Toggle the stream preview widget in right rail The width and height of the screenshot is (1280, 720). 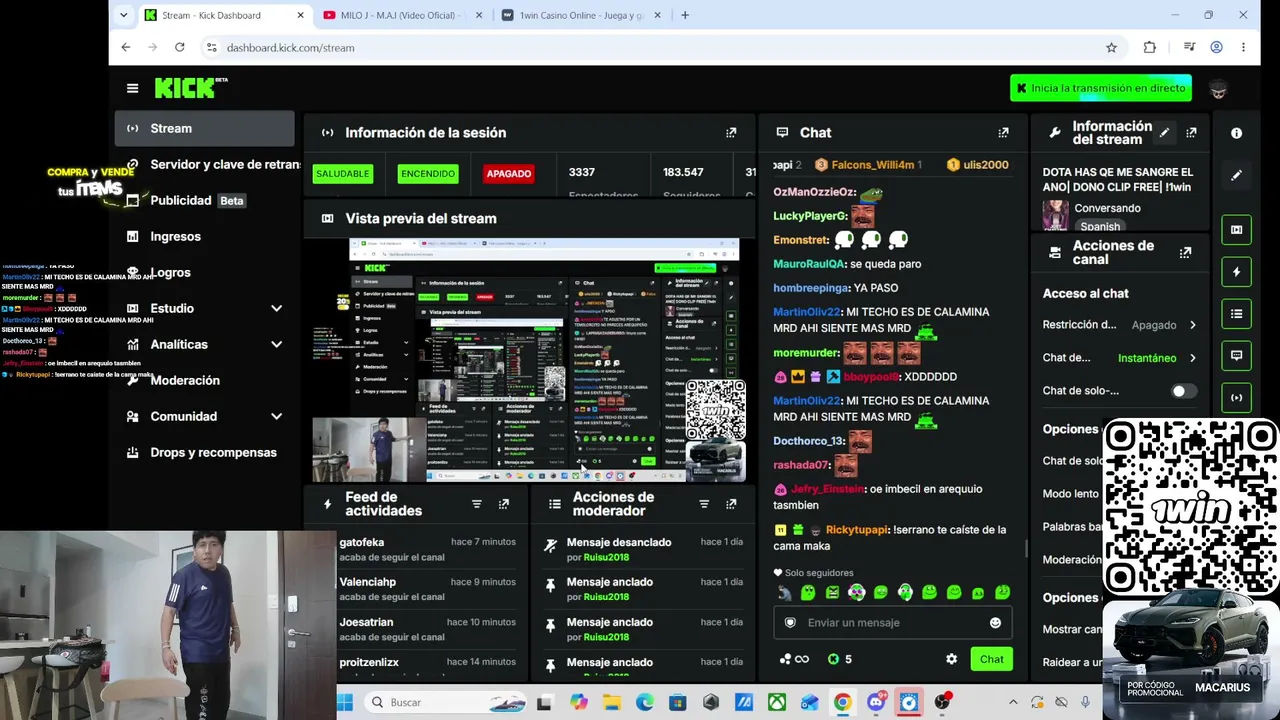[x=1236, y=230]
